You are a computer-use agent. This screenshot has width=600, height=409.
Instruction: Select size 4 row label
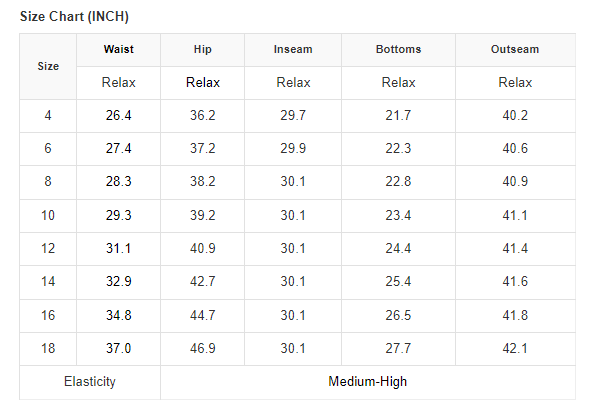(48, 115)
